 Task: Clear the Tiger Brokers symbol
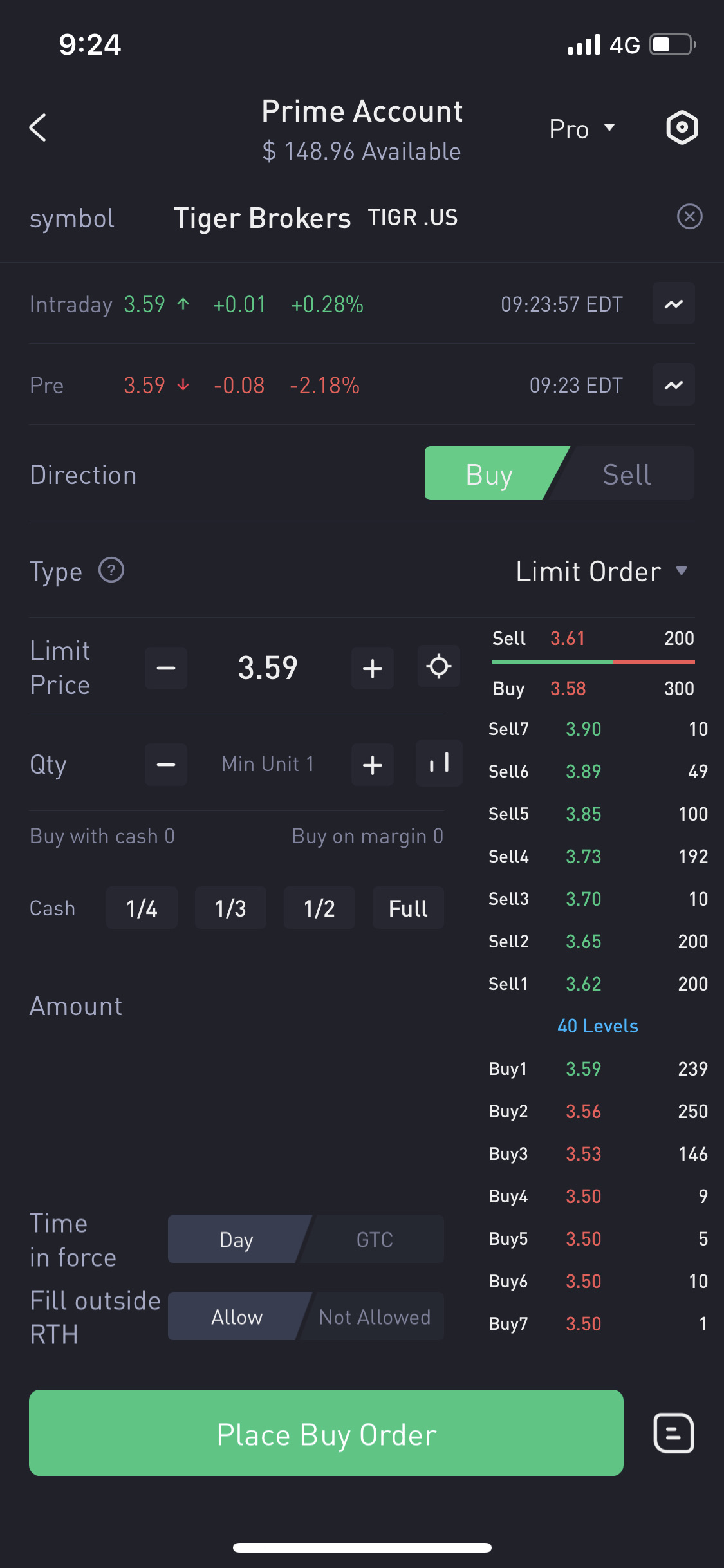[x=689, y=216]
